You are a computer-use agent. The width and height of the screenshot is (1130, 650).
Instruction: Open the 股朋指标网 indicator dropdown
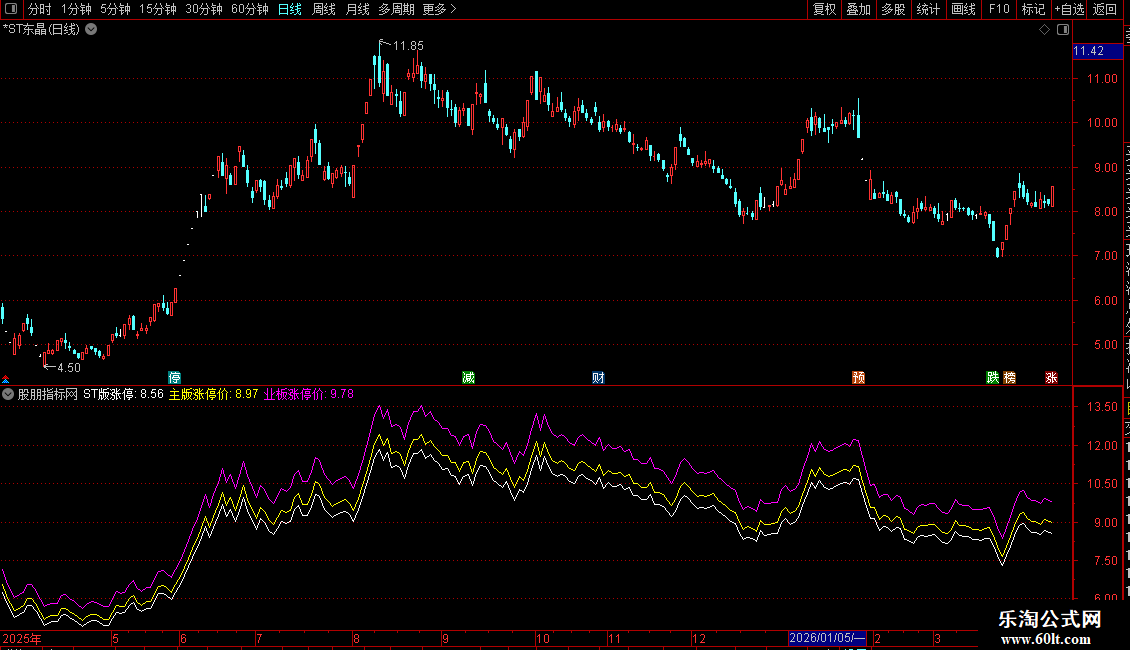pyautogui.click(x=8, y=394)
